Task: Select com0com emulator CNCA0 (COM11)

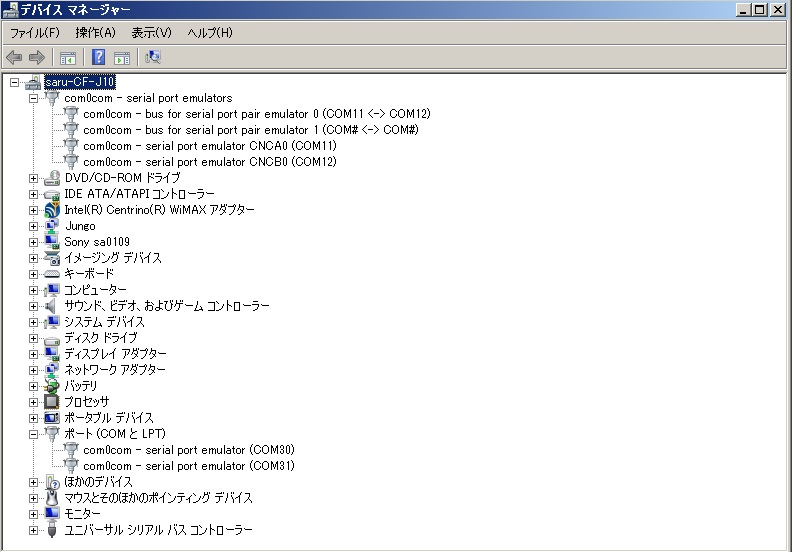Action: tap(209, 146)
